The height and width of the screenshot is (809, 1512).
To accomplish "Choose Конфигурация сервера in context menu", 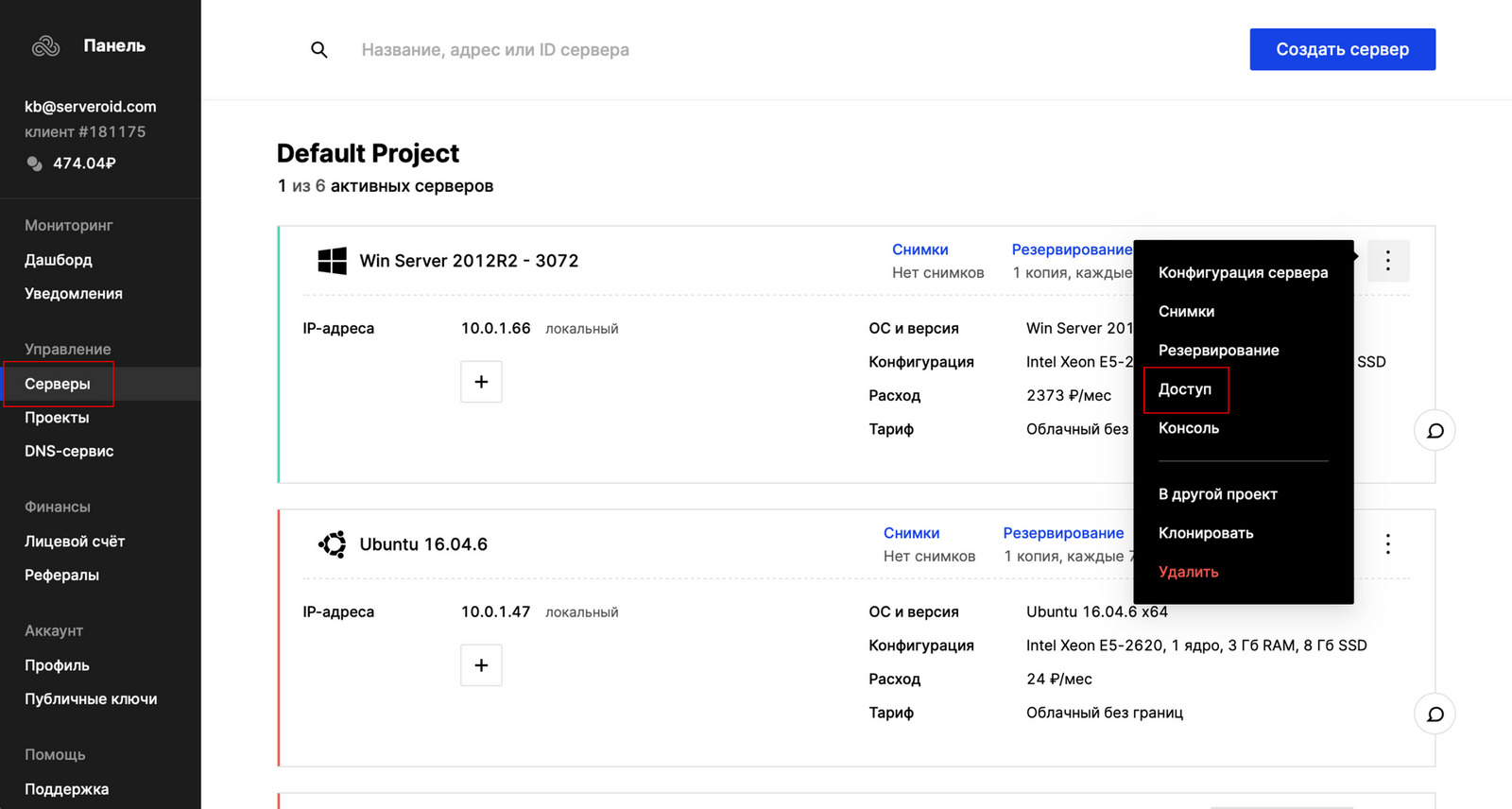I will click(x=1243, y=272).
